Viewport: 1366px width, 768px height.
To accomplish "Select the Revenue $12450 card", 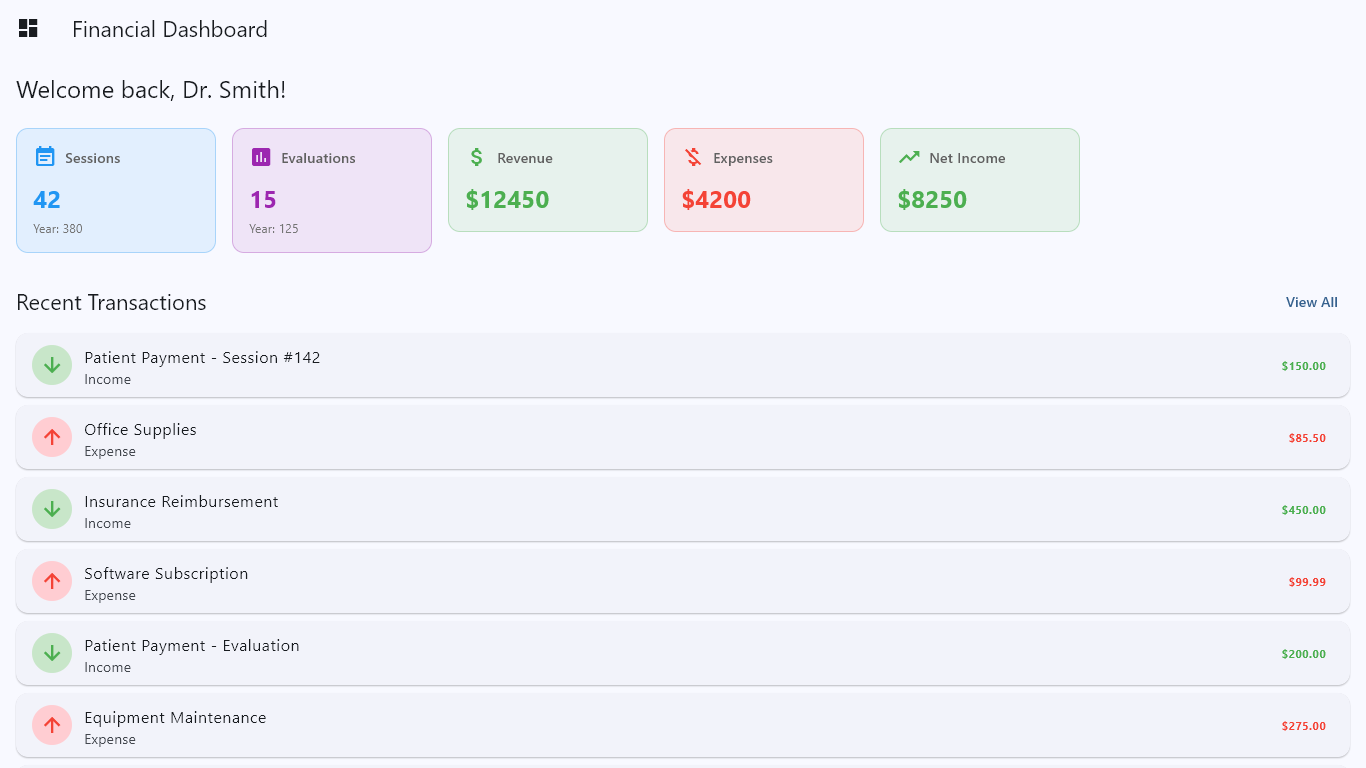I will pos(548,180).
